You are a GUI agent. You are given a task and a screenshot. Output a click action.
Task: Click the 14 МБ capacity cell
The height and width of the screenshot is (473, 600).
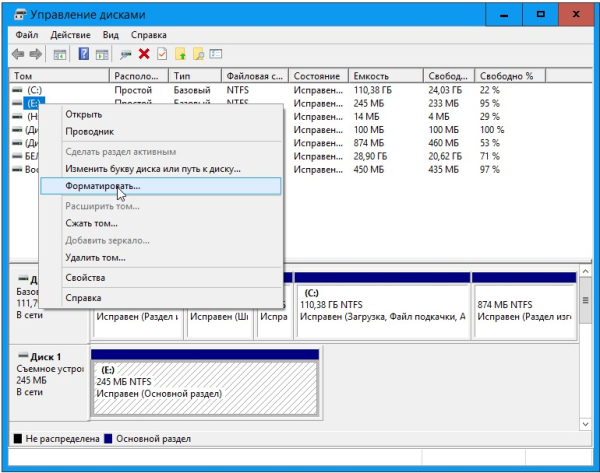click(x=366, y=116)
